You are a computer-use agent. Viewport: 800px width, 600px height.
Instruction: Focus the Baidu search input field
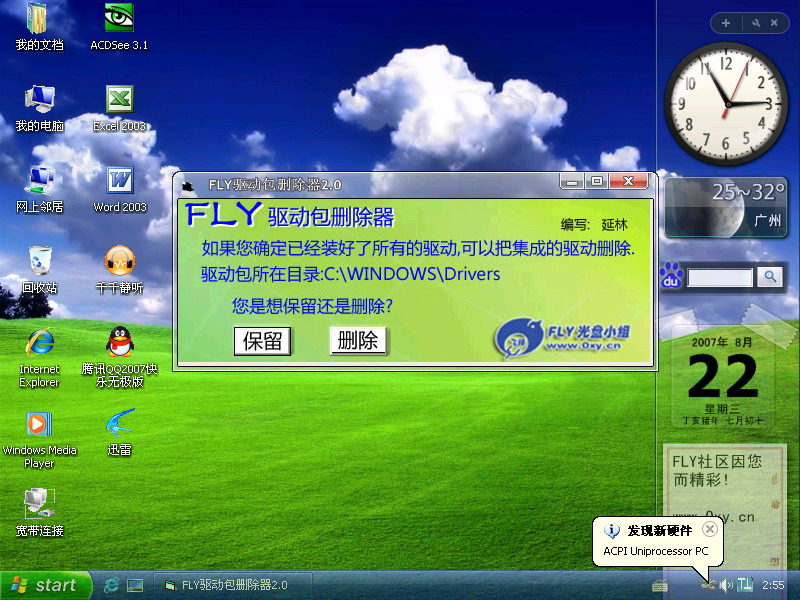pyautogui.click(x=720, y=278)
